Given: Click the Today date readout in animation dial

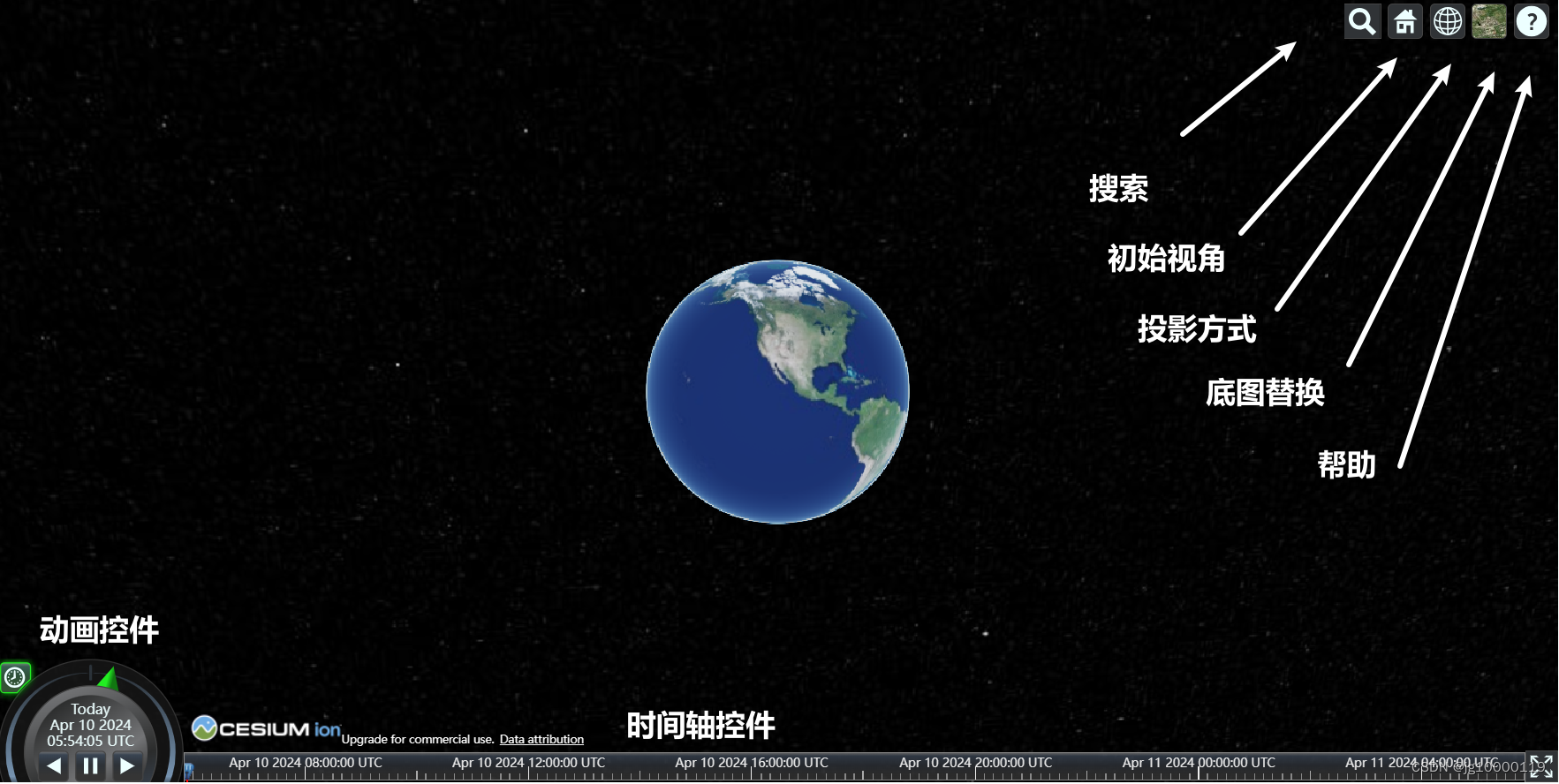Looking at the screenshot, I should coord(90,709).
